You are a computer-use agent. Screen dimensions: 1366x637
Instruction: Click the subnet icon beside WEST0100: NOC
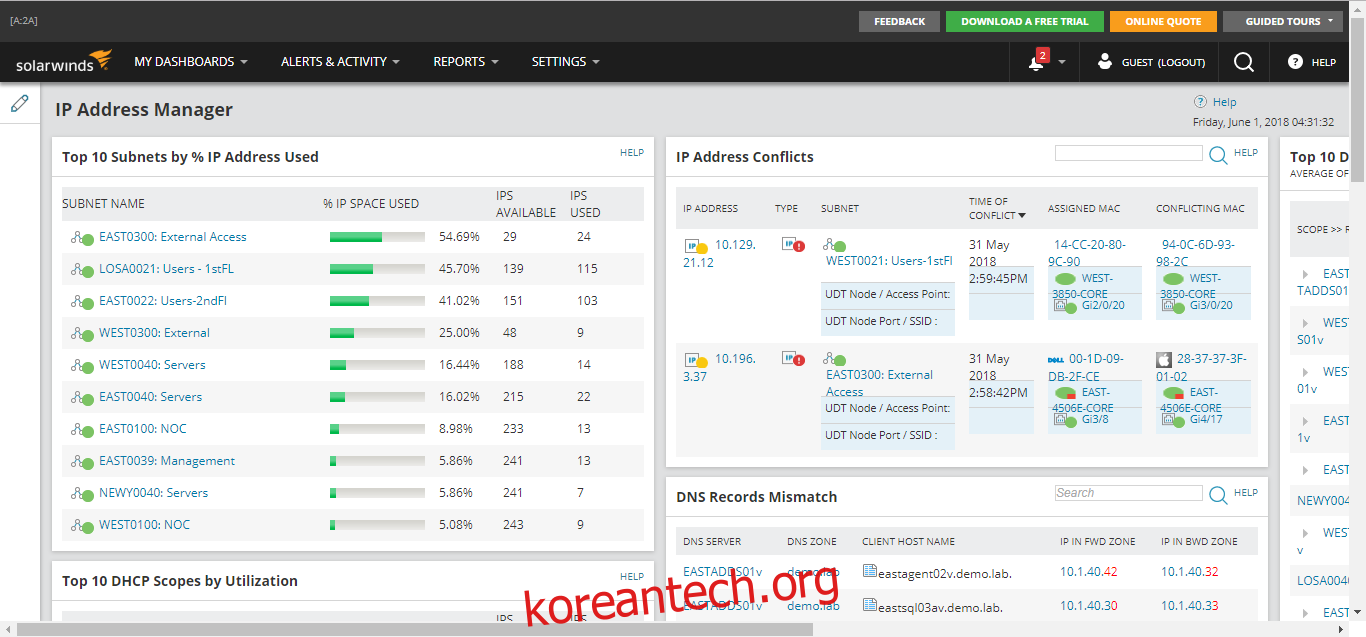(x=82, y=526)
